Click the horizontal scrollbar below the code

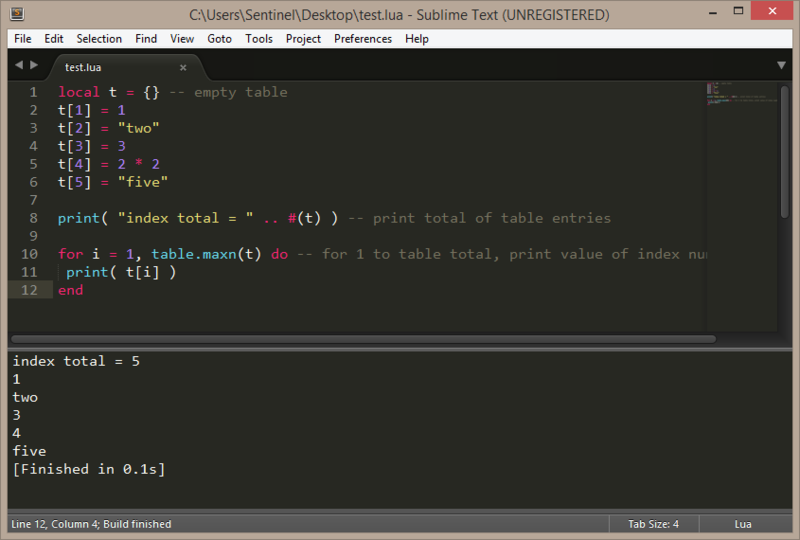point(363,339)
